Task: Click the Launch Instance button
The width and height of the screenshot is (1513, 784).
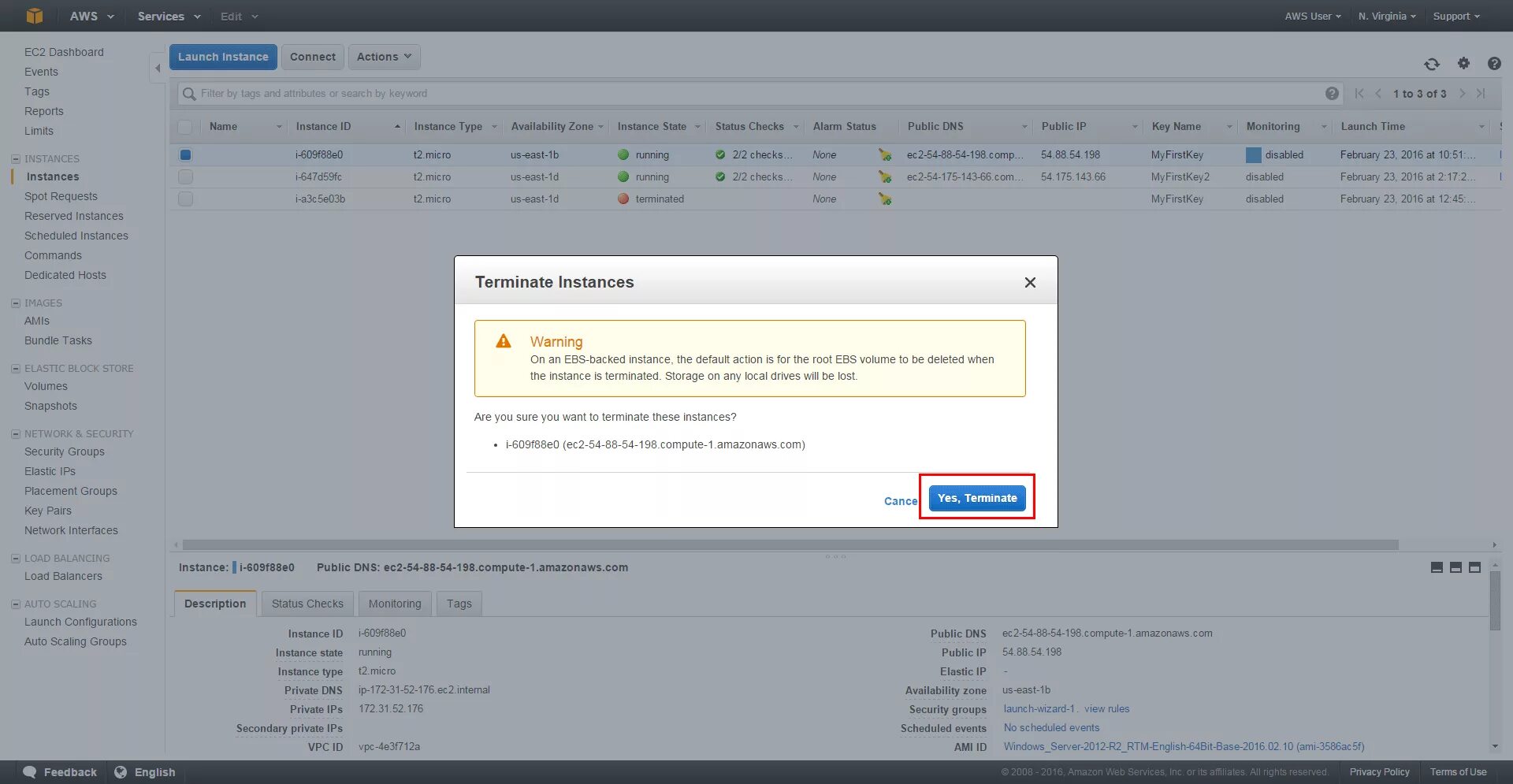Action: pos(223,57)
